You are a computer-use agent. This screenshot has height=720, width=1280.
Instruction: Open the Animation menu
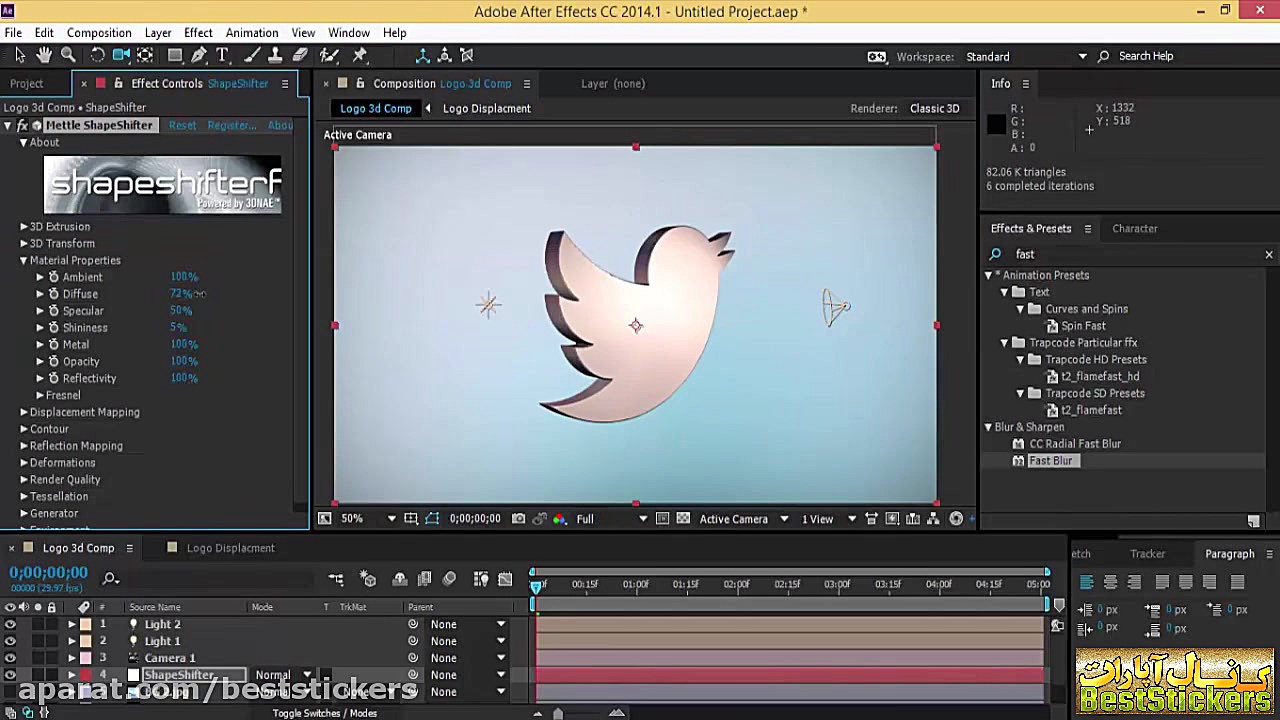click(251, 33)
